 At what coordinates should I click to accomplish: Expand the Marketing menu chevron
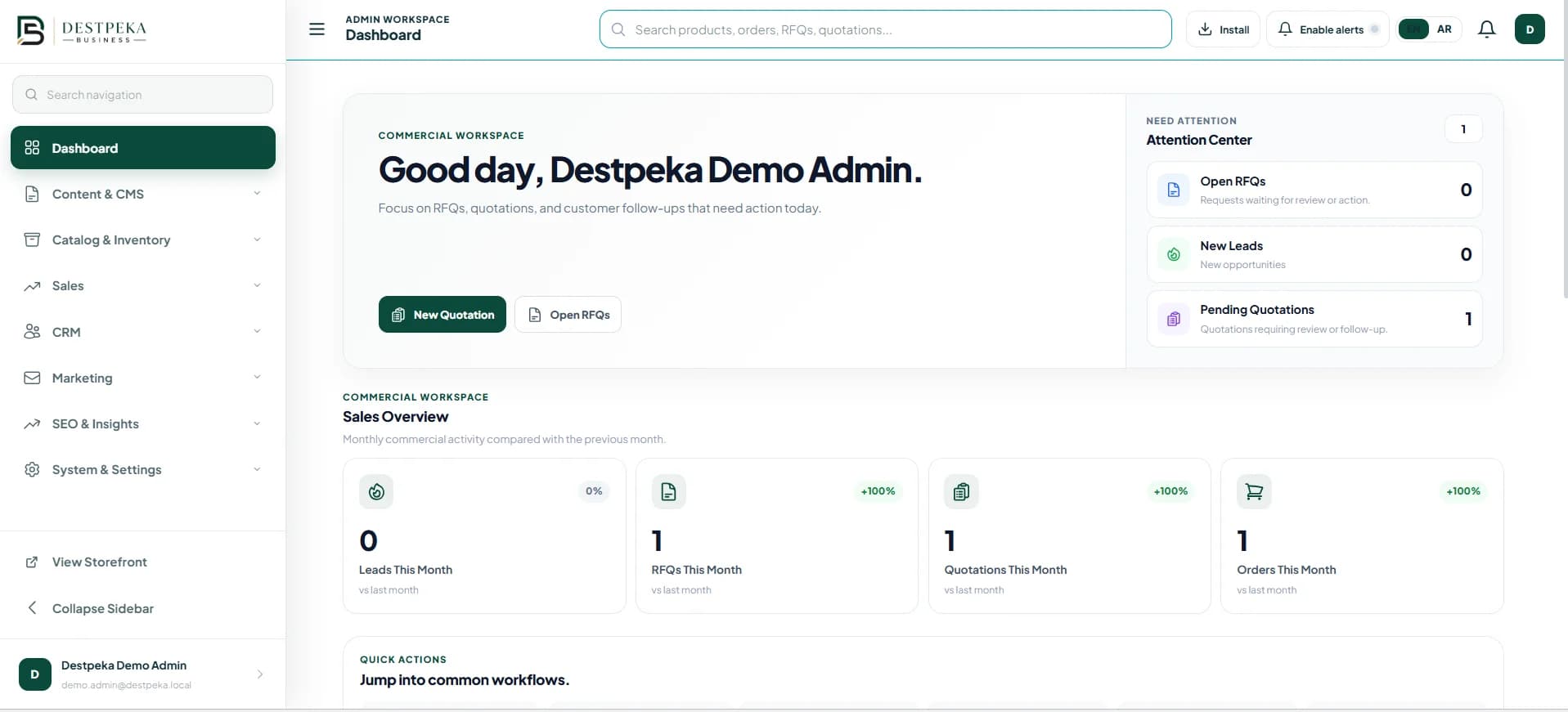[x=257, y=378]
